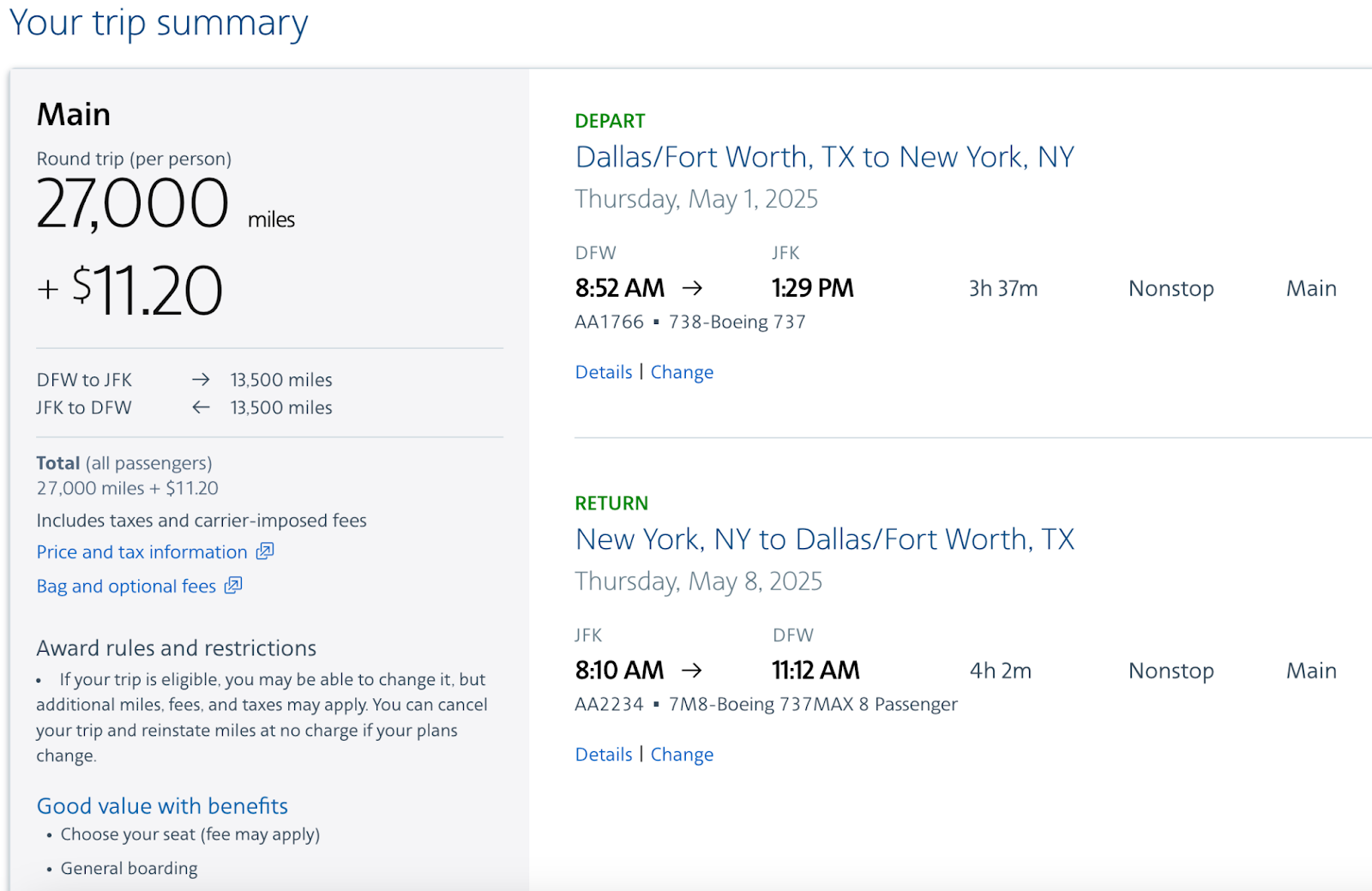Open Bag and optional fees link
The width and height of the screenshot is (1372, 891).
tap(126, 587)
